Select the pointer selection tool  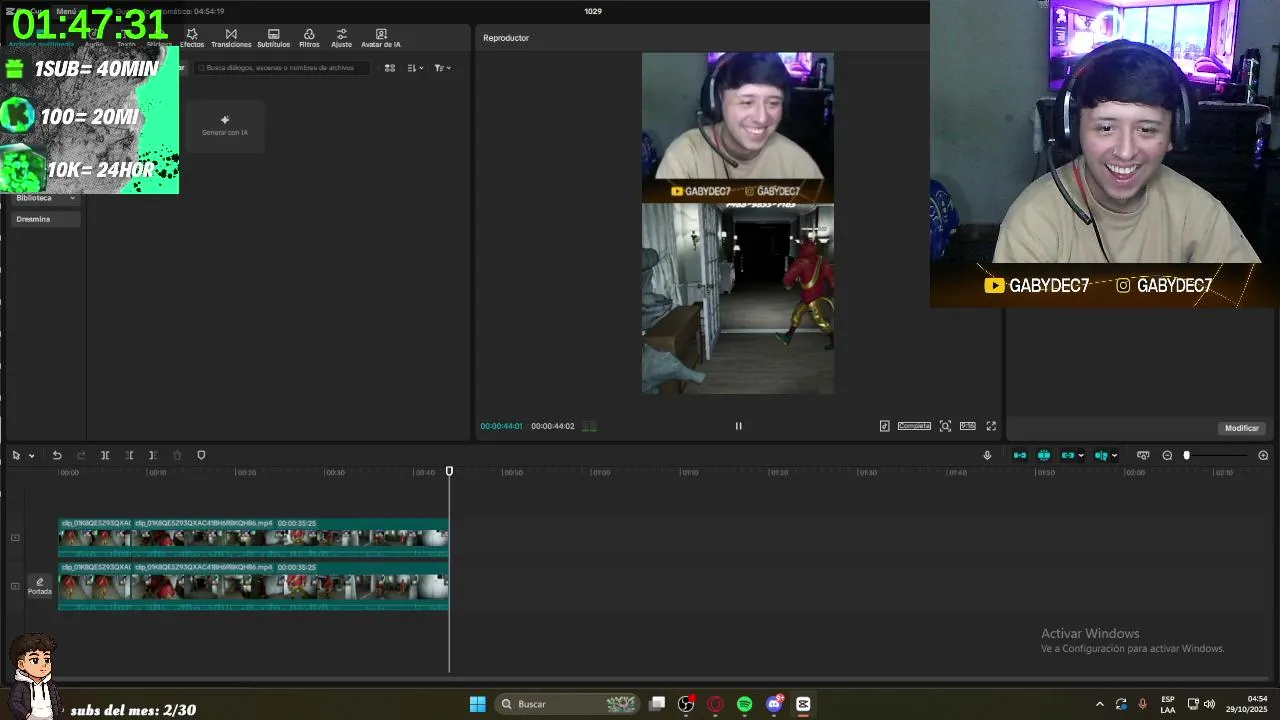(16, 455)
